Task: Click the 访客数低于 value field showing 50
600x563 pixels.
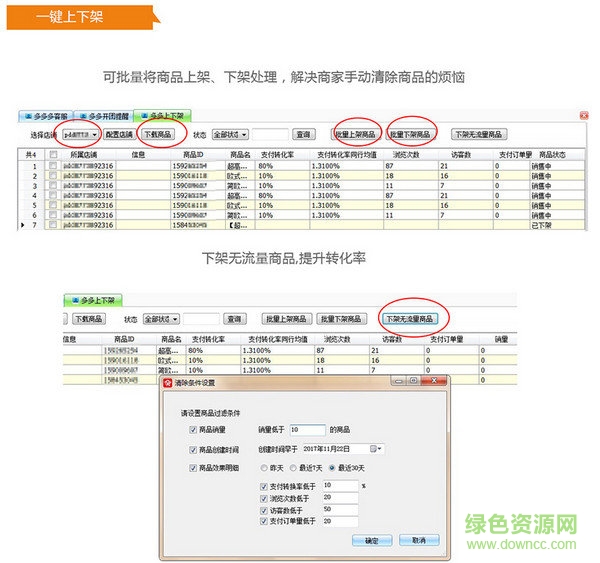Action: 341,509
